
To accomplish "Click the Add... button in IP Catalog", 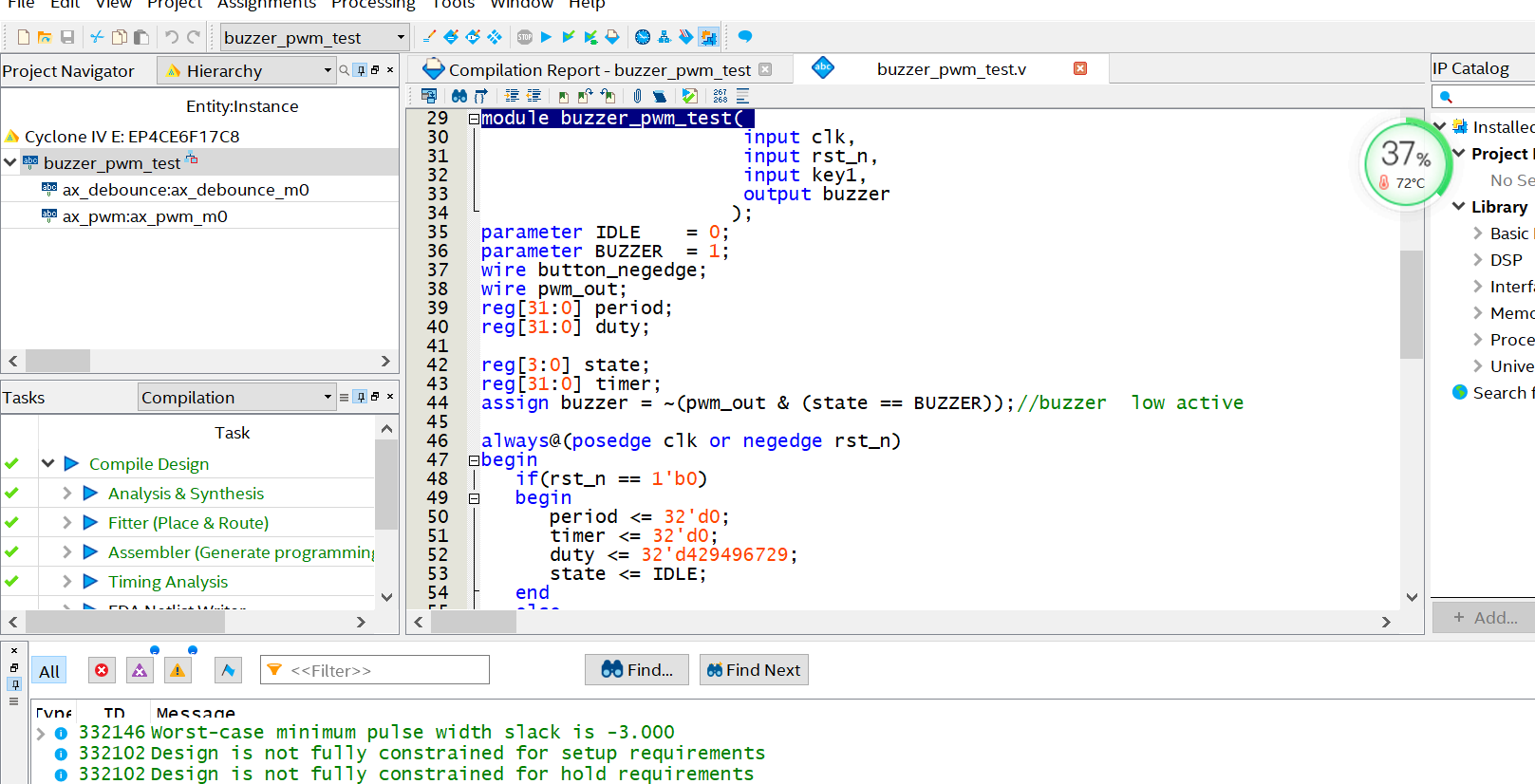I will pos(1485,618).
